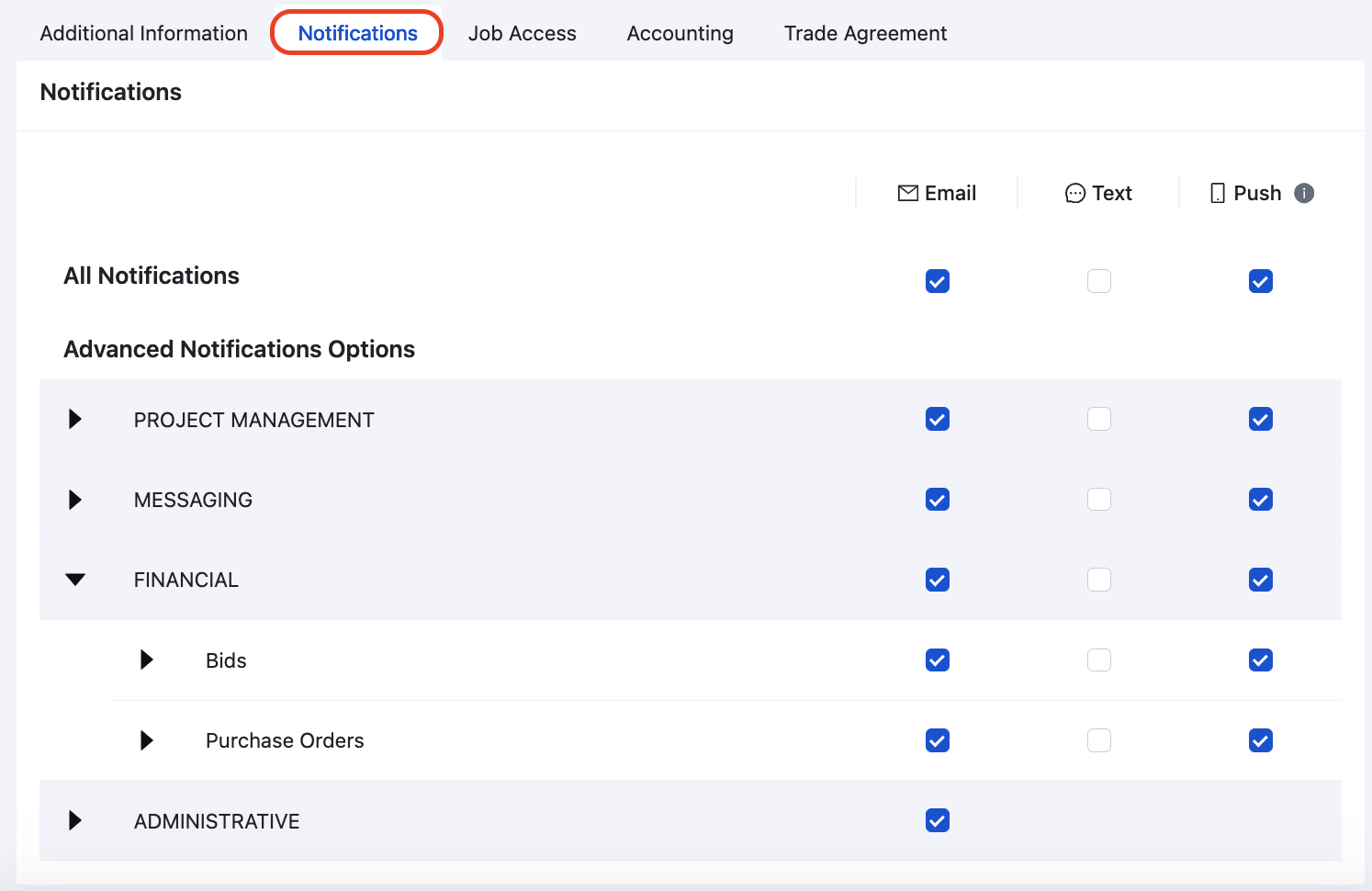Screen dimensions: 1372x891
Task: Expand the Bids subsection
Action: 147,660
